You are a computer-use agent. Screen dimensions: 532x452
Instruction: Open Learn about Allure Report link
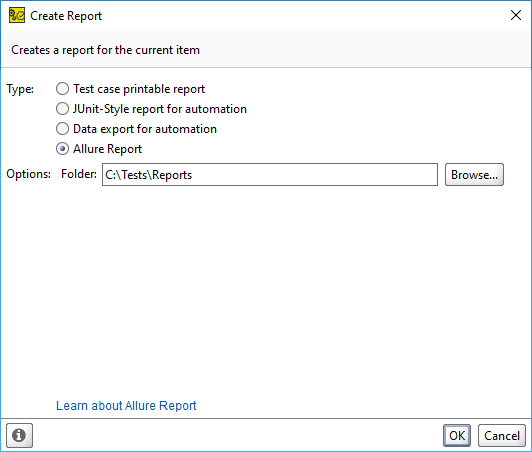[x=126, y=406]
